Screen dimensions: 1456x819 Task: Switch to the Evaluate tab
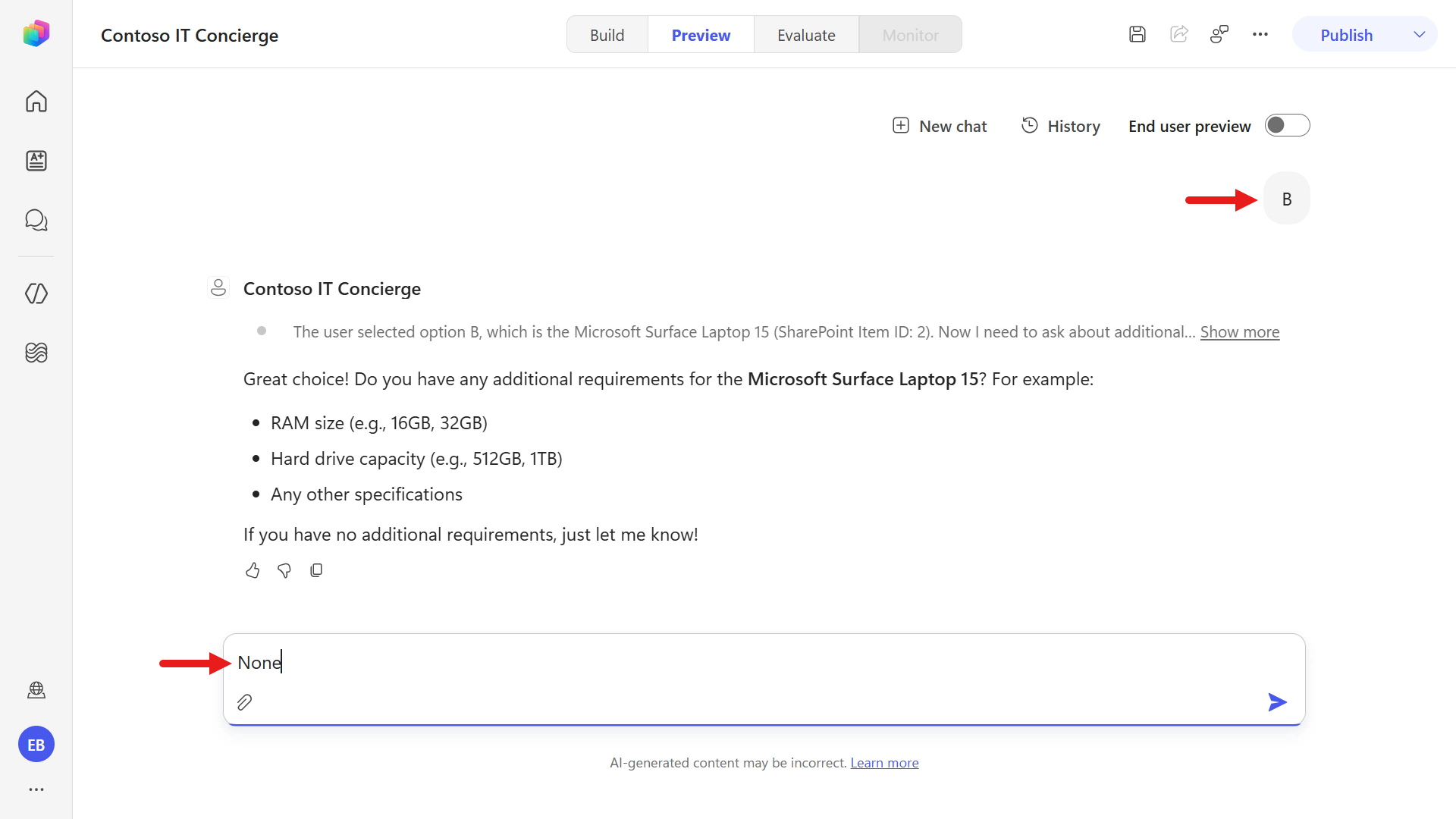[806, 35]
